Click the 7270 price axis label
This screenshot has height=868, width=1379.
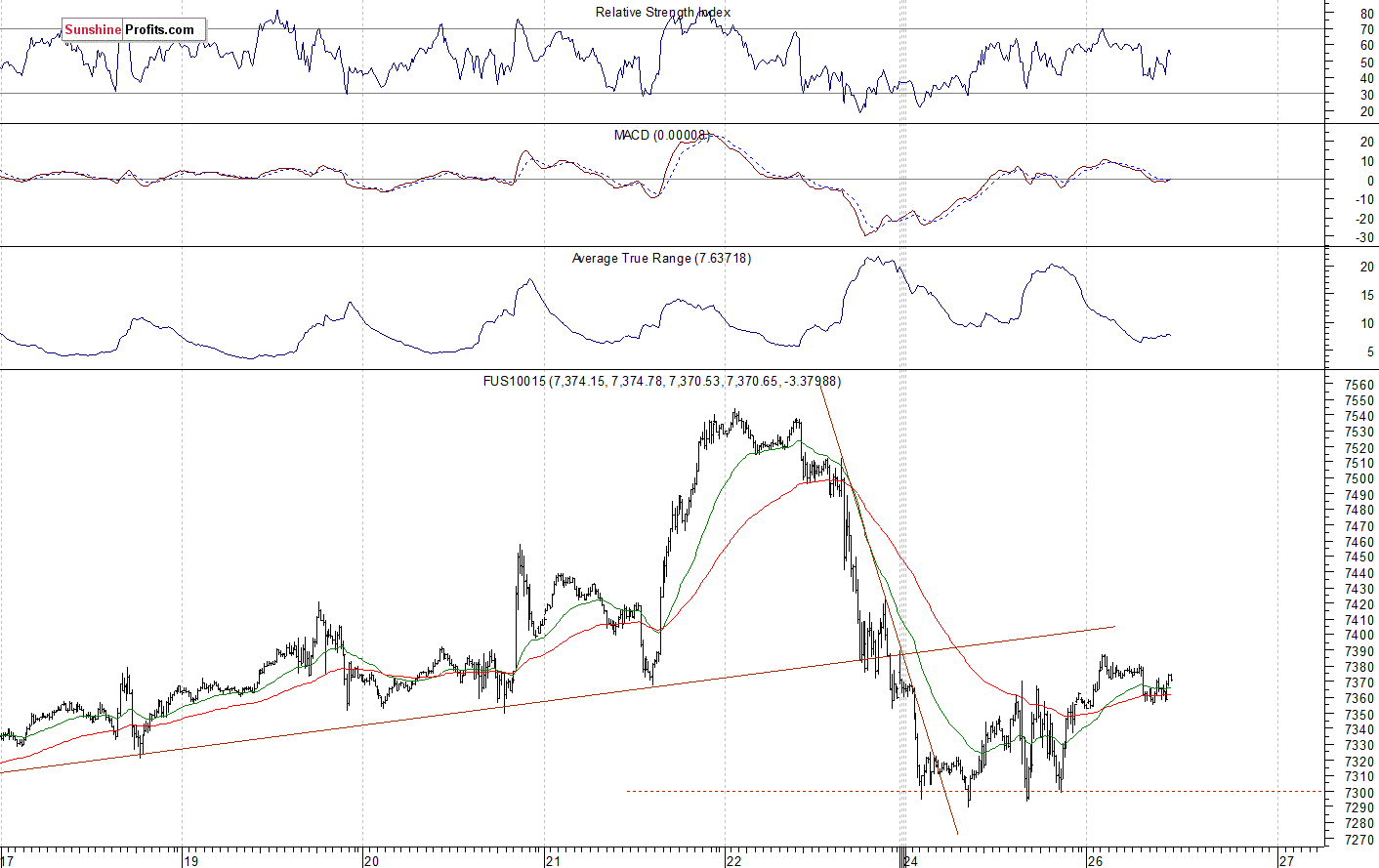1358,840
